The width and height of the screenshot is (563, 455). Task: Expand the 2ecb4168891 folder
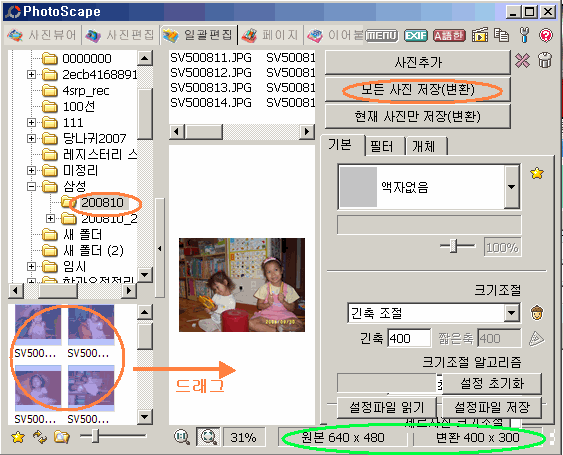[31, 74]
